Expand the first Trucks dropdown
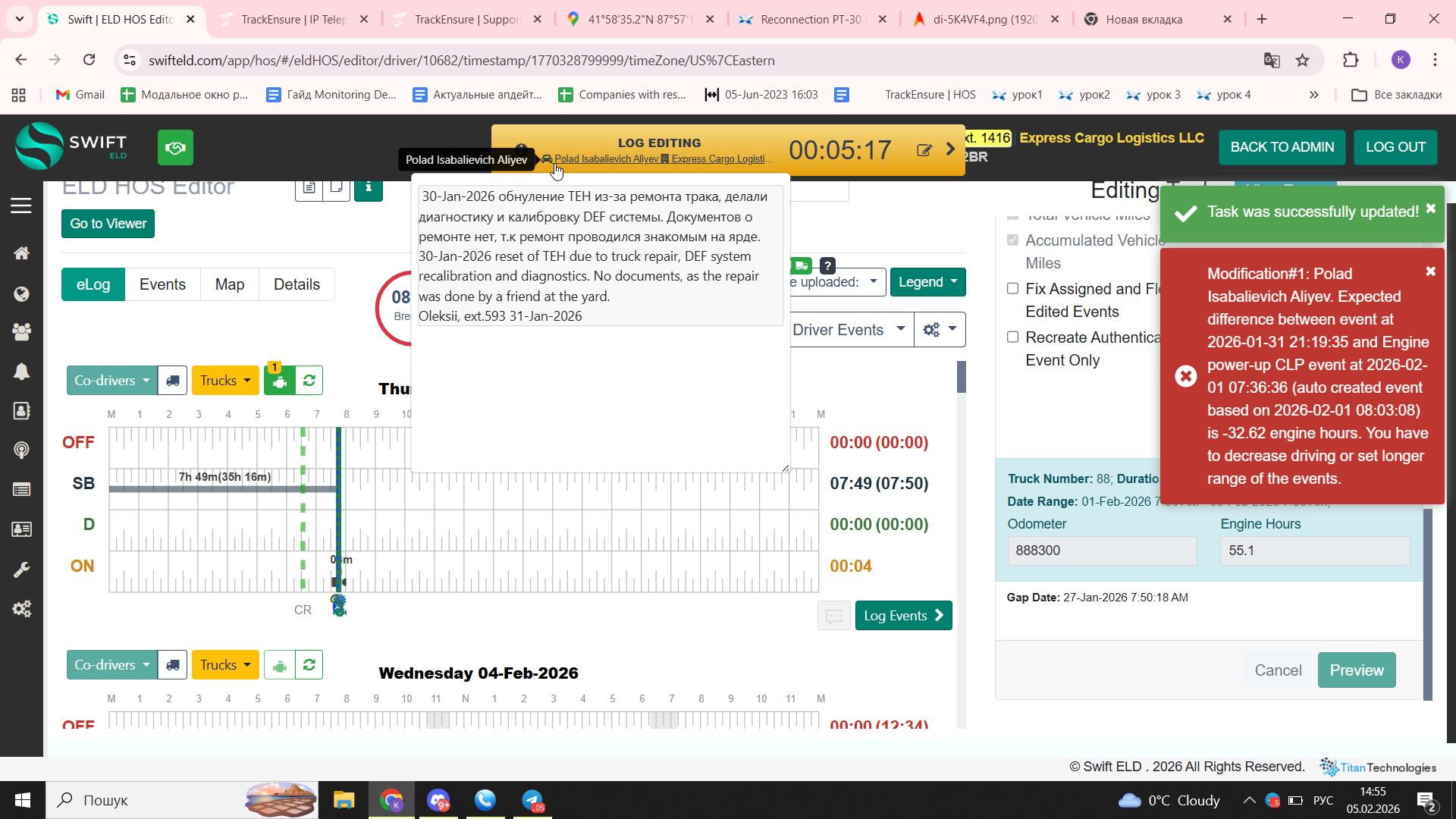Image resolution: width=1456 pixels, height=819 pixels. pyautogui.click(x=224, y=381)
